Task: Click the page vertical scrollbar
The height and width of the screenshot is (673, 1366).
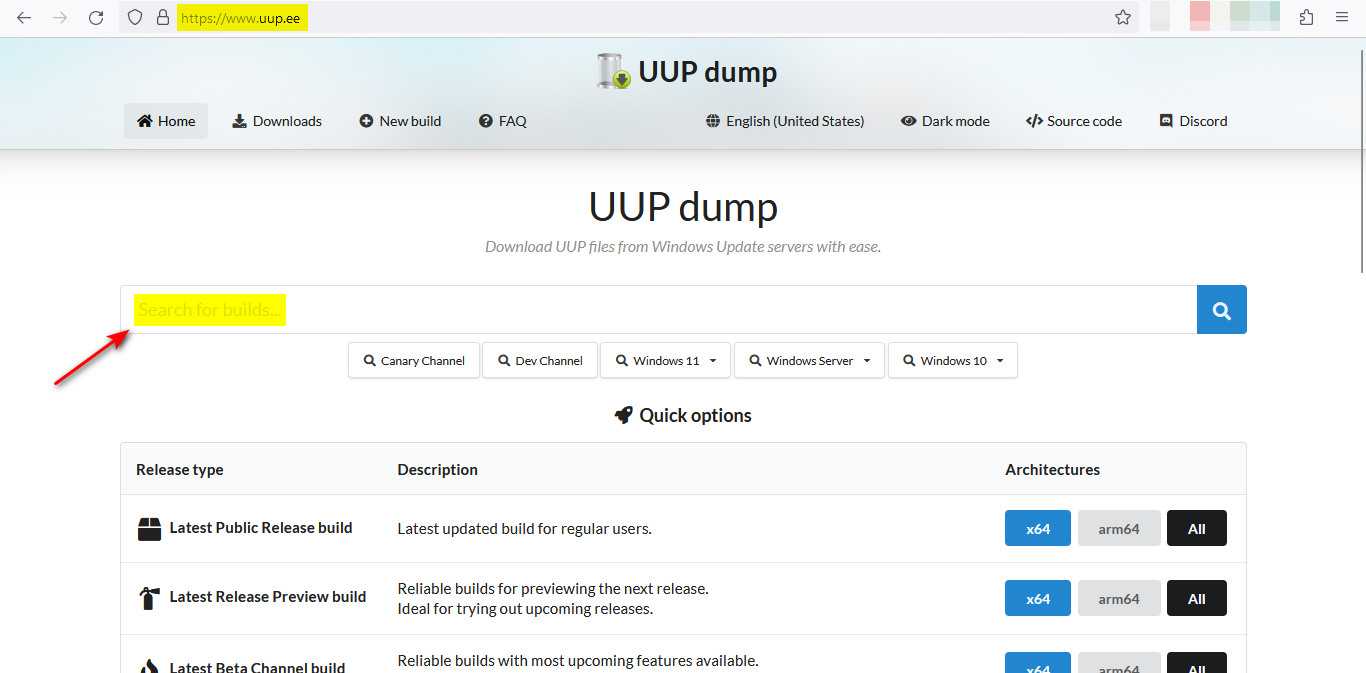Action: (x=1362, y=160)
